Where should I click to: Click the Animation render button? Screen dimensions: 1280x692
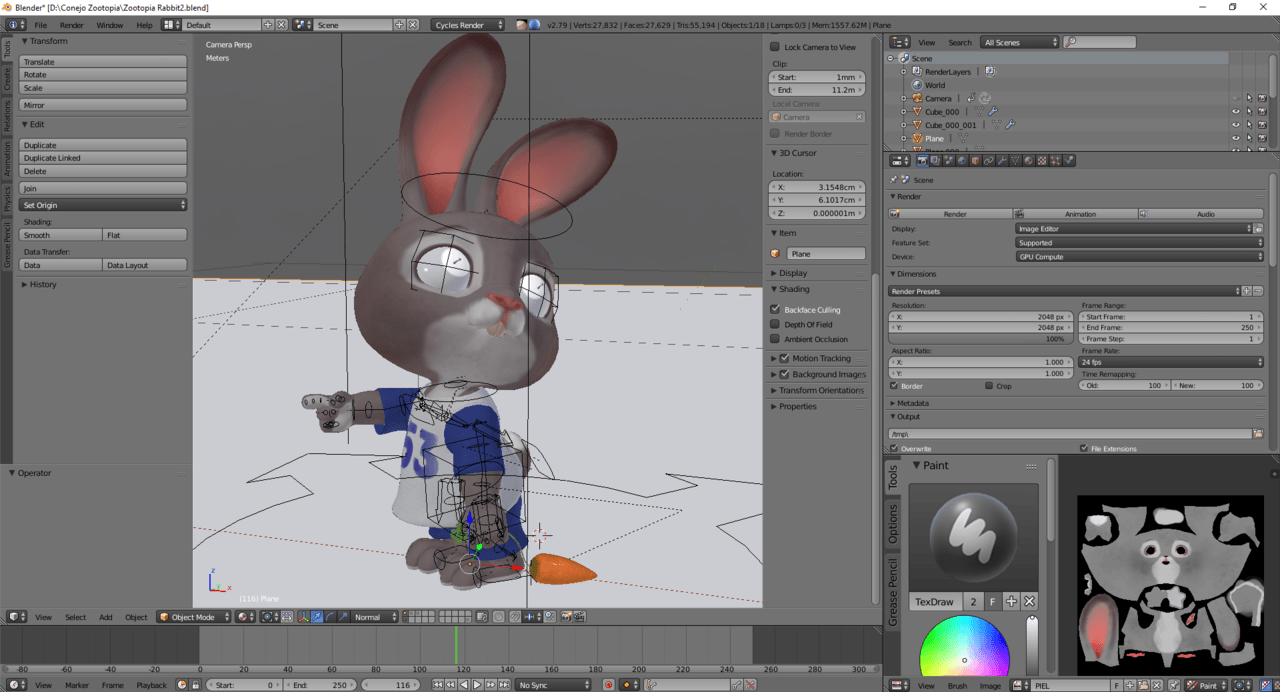point(1075,214)
